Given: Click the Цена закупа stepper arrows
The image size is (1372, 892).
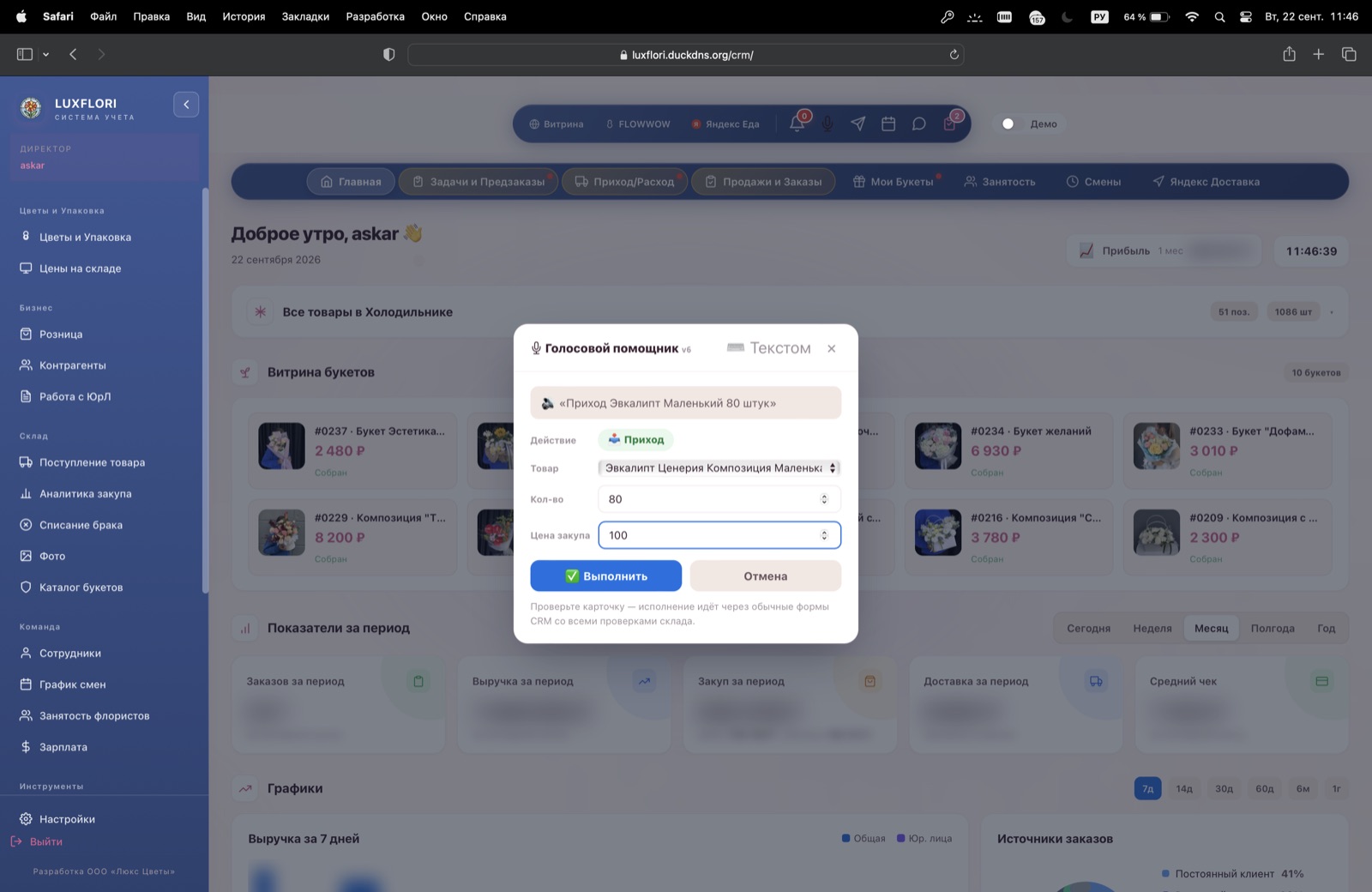Looking at the screenshot, I should coord(824,535).
